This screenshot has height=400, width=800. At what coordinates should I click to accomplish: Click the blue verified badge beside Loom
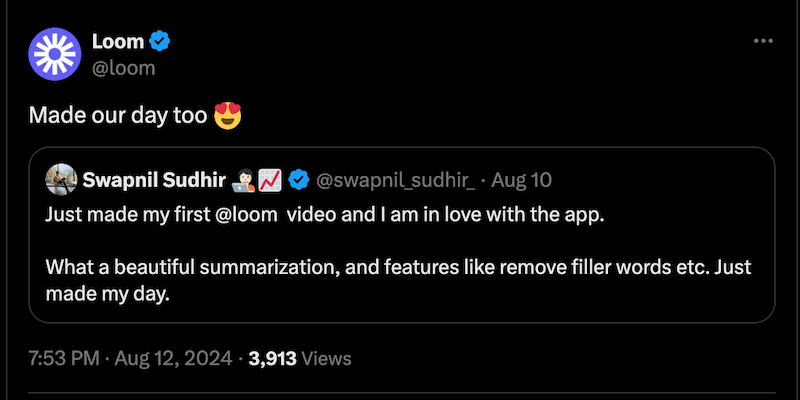(x=159, y=41)
